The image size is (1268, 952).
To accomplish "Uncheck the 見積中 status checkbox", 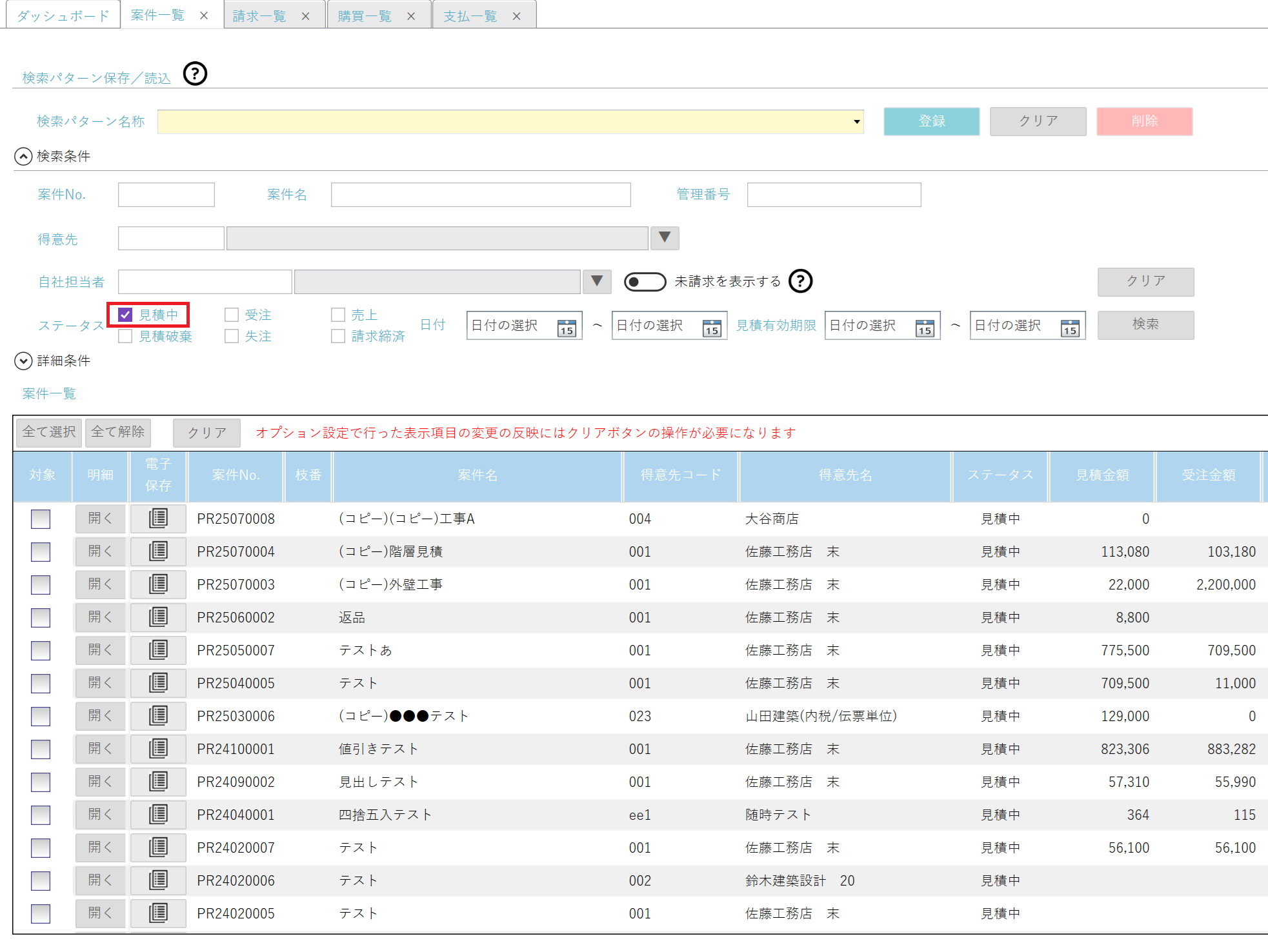I will [125, 315].
